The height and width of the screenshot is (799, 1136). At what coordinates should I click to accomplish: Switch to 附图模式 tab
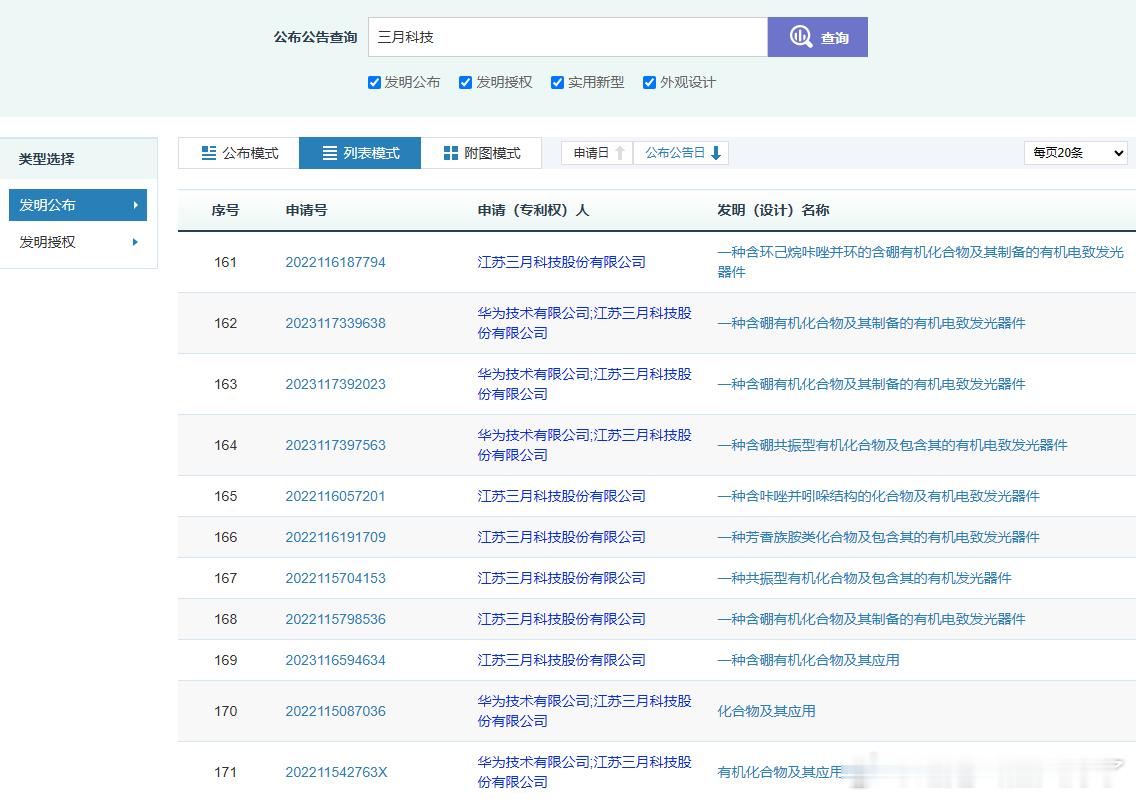point(481,153)
